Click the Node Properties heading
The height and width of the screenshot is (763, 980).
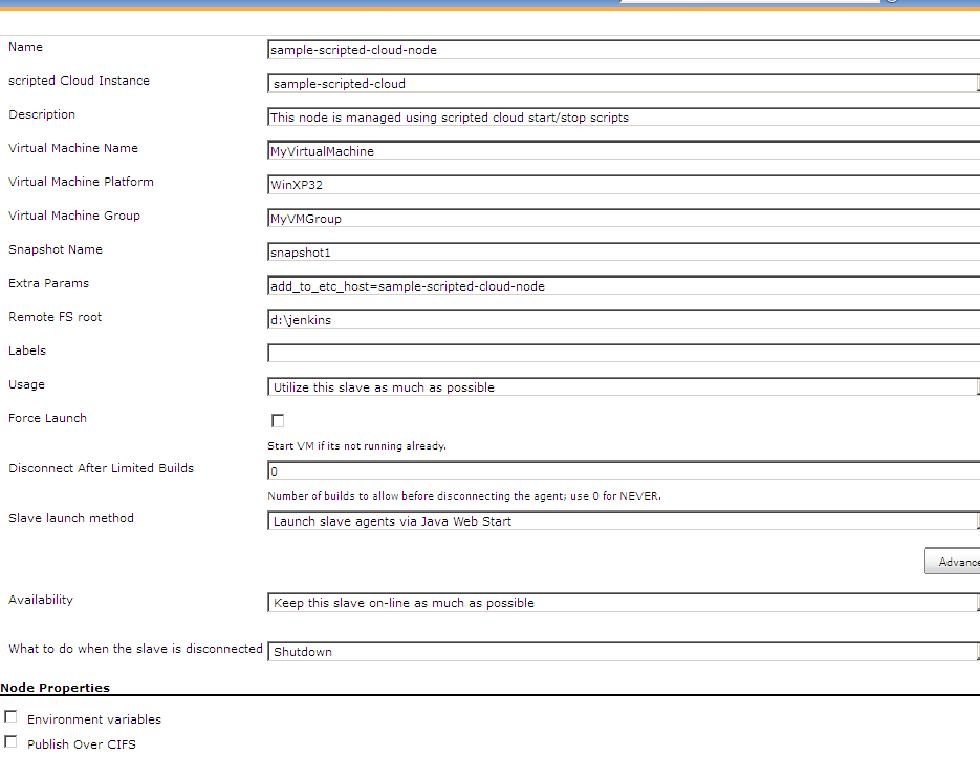pos(55,687)
